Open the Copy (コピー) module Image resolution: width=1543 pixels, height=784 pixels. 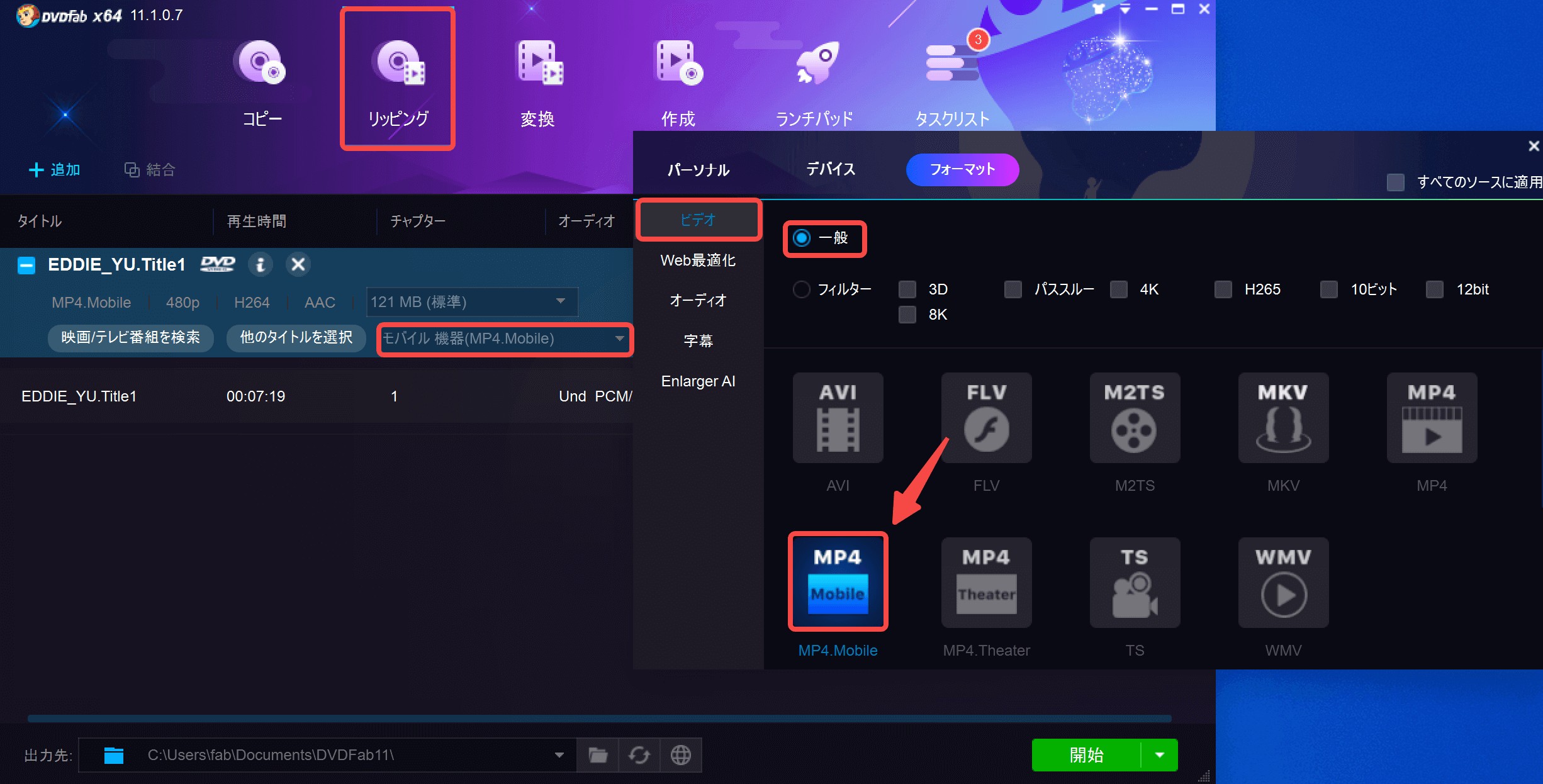[262, 82]
